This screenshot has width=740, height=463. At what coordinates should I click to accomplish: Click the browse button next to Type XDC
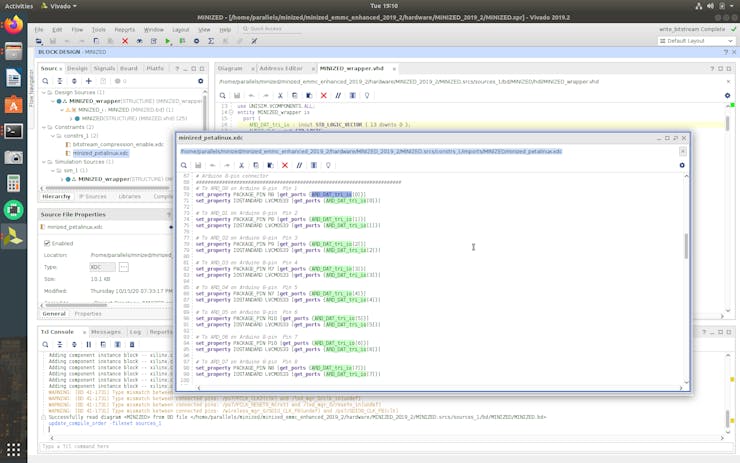pos(124,267)
